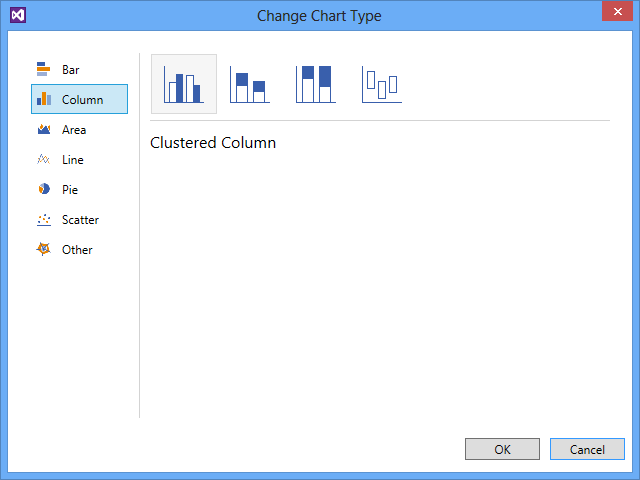The height and width of the screenshot is (480, 640).
Task: Close the Change Chart Type dialog
Action: coord(617,14)
